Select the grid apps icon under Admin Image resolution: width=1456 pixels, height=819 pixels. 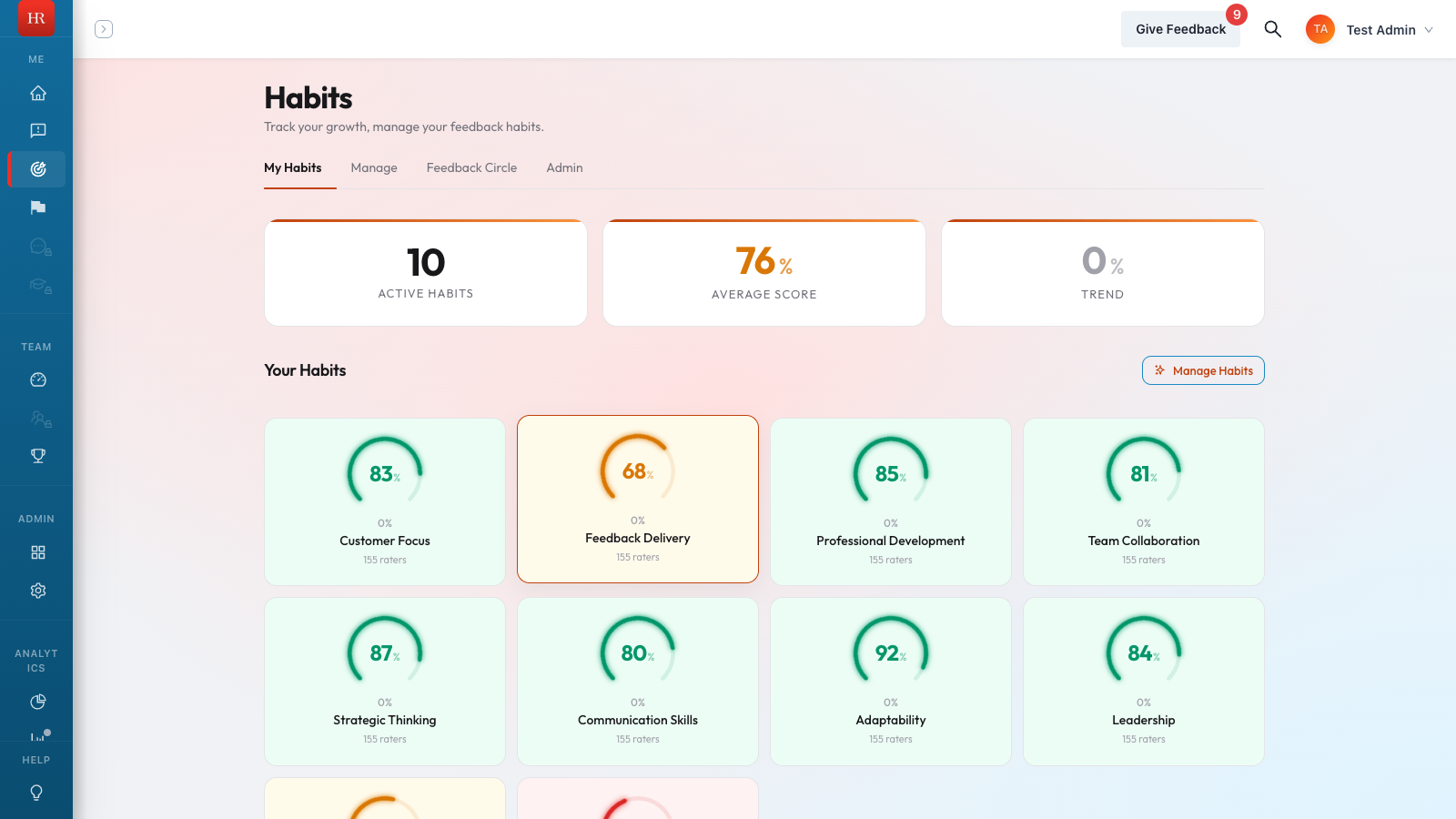point(36,551)
